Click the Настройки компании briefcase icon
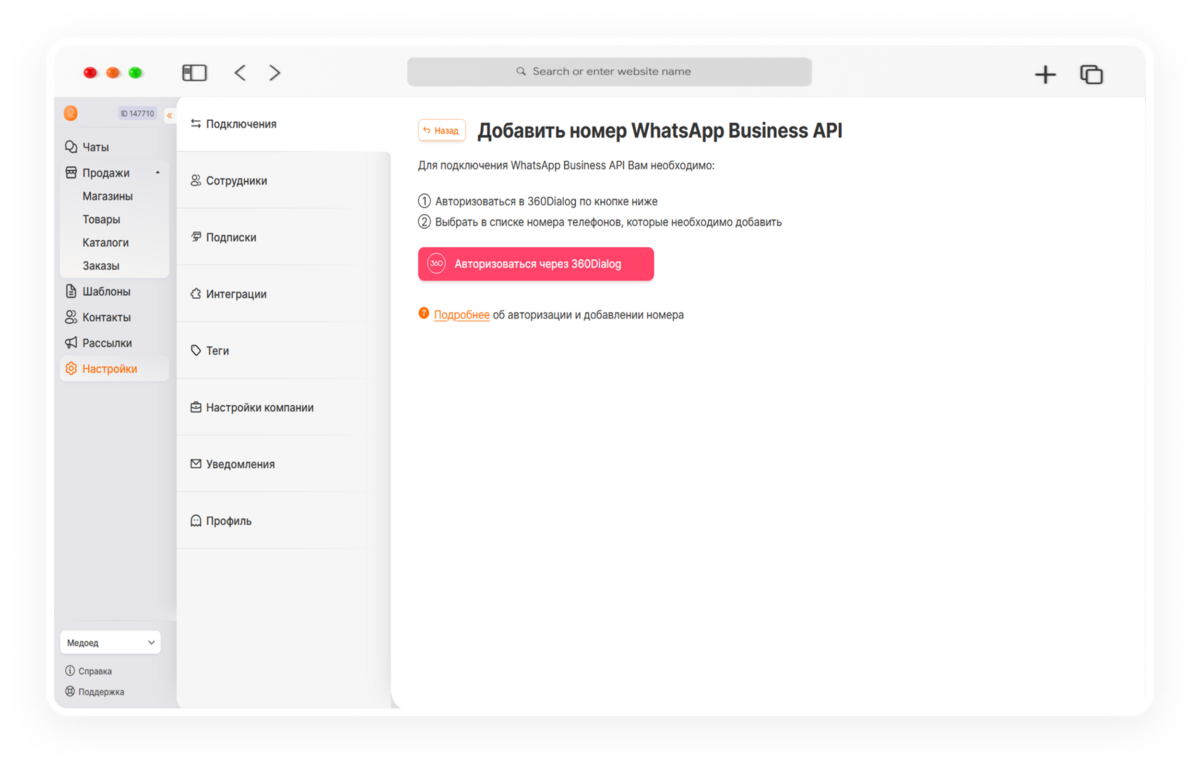The image size is (1200, 771). (x=196, y=408)
